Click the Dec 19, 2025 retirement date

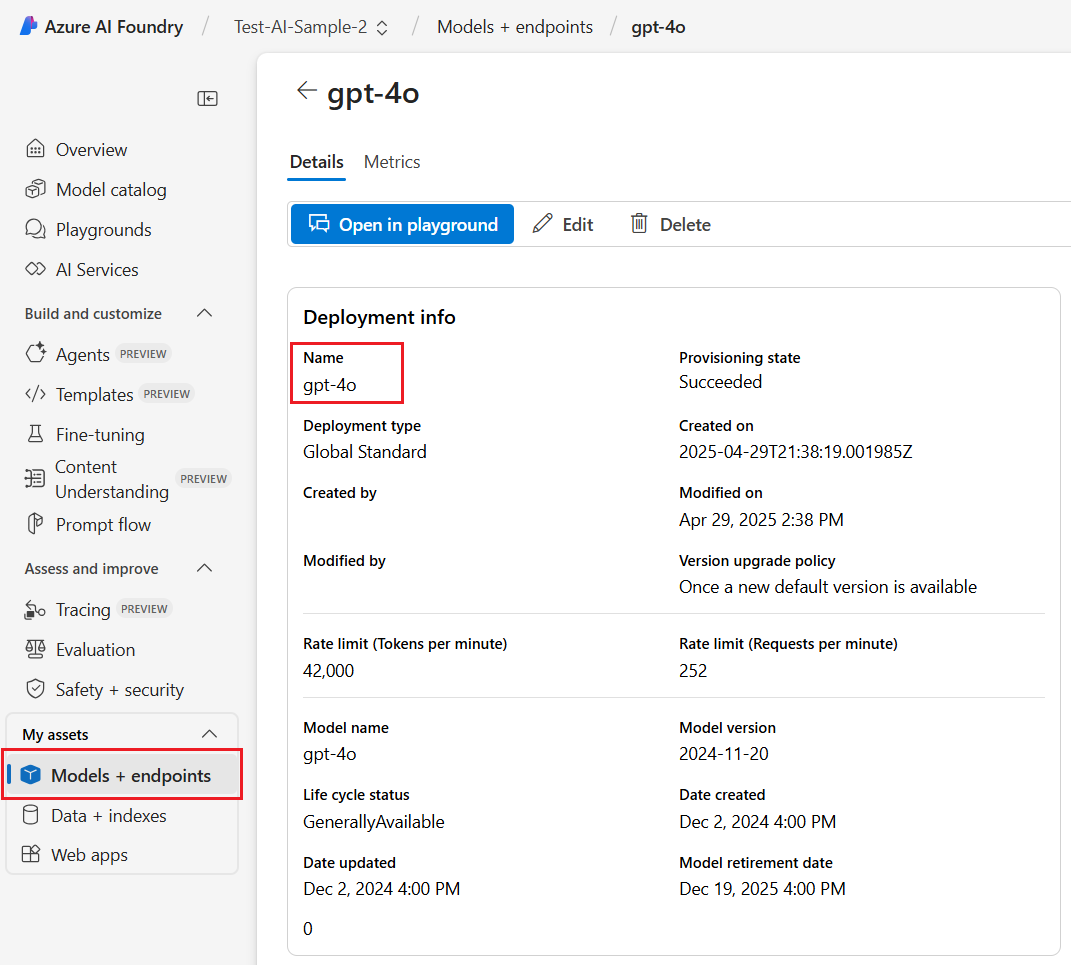[x=762, y=889]
